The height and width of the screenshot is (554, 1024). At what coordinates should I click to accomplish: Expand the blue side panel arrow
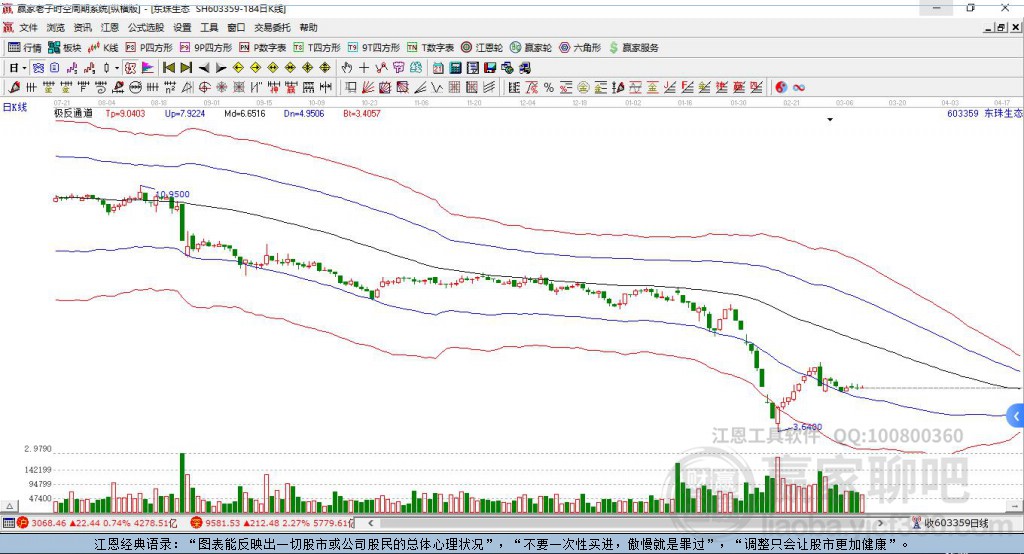pyautogui.click(x=1016, y=416)
